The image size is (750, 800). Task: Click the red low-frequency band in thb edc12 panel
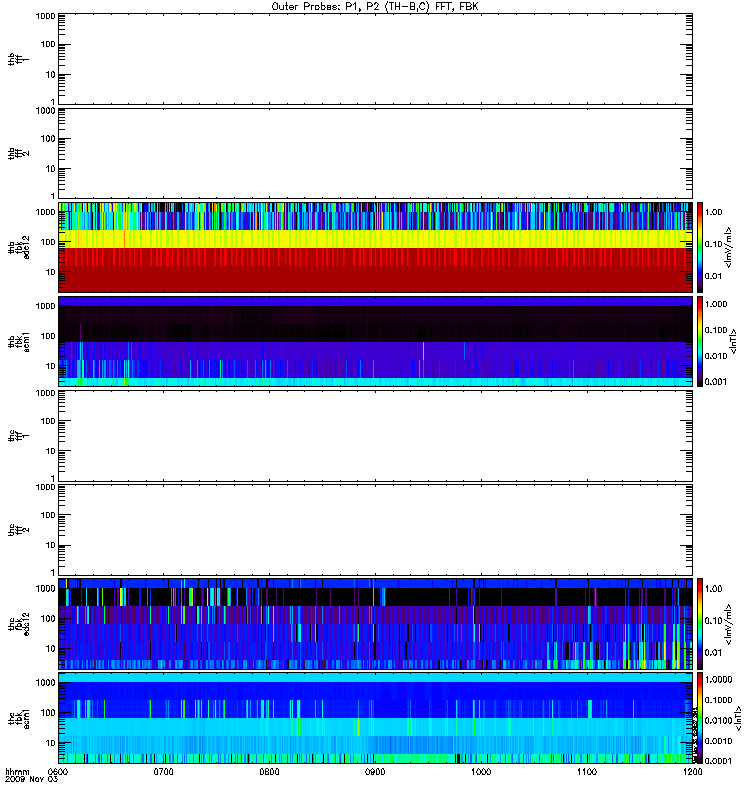coord(375,270)
